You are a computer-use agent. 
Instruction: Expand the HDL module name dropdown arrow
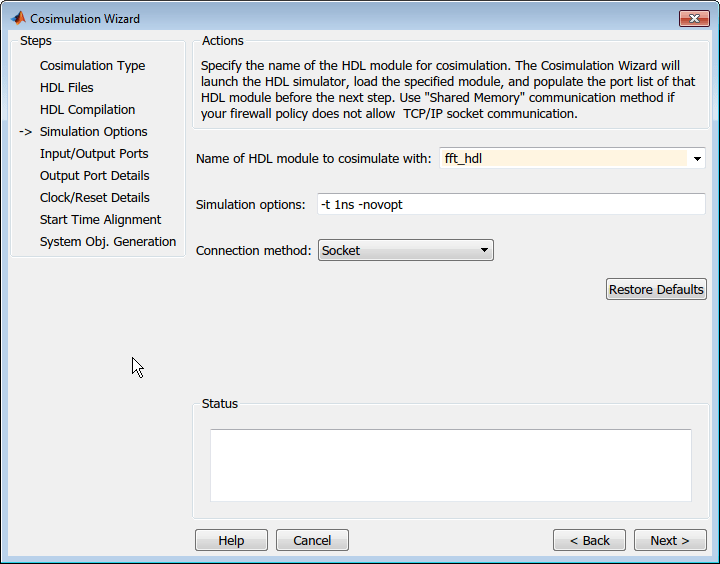click(696, 159)
